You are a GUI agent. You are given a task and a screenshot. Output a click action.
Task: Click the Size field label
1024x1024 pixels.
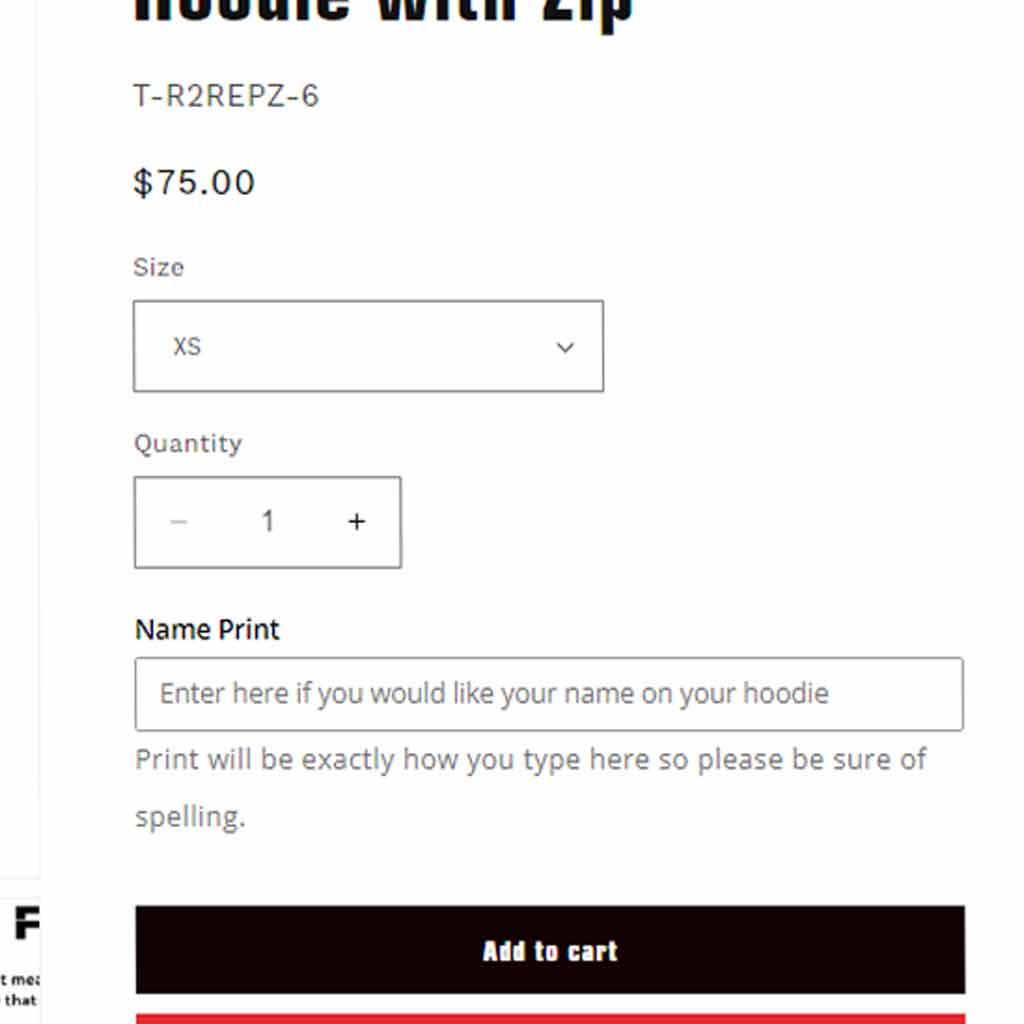pos(159,267)
